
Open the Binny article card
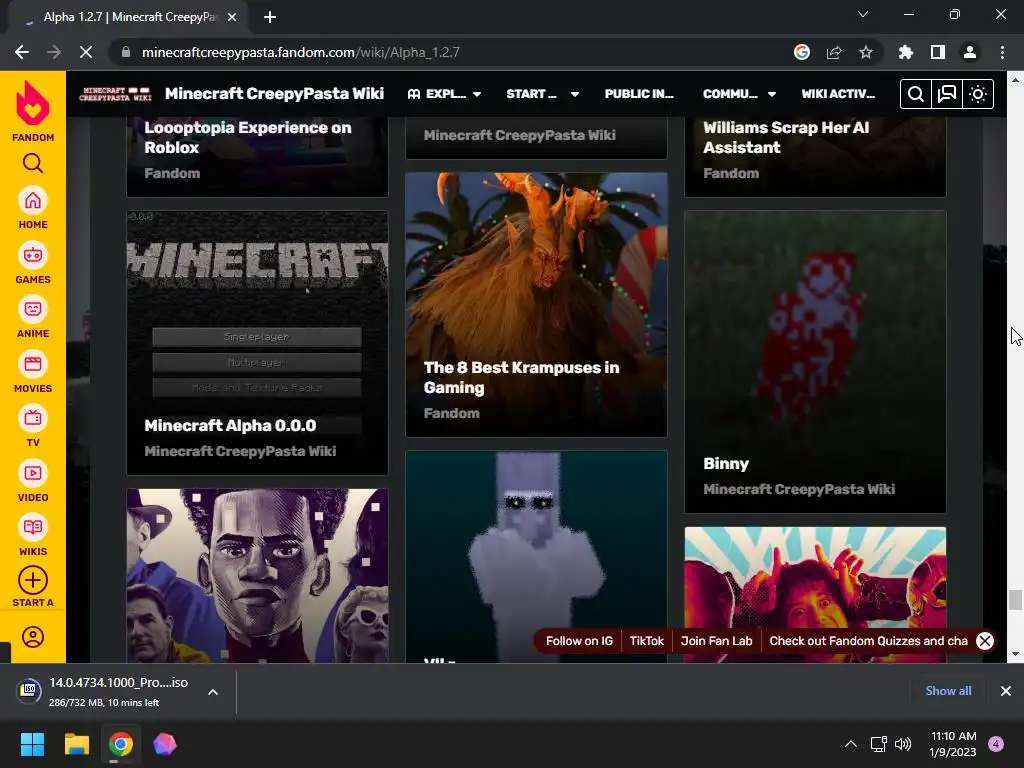pos(815,362)
